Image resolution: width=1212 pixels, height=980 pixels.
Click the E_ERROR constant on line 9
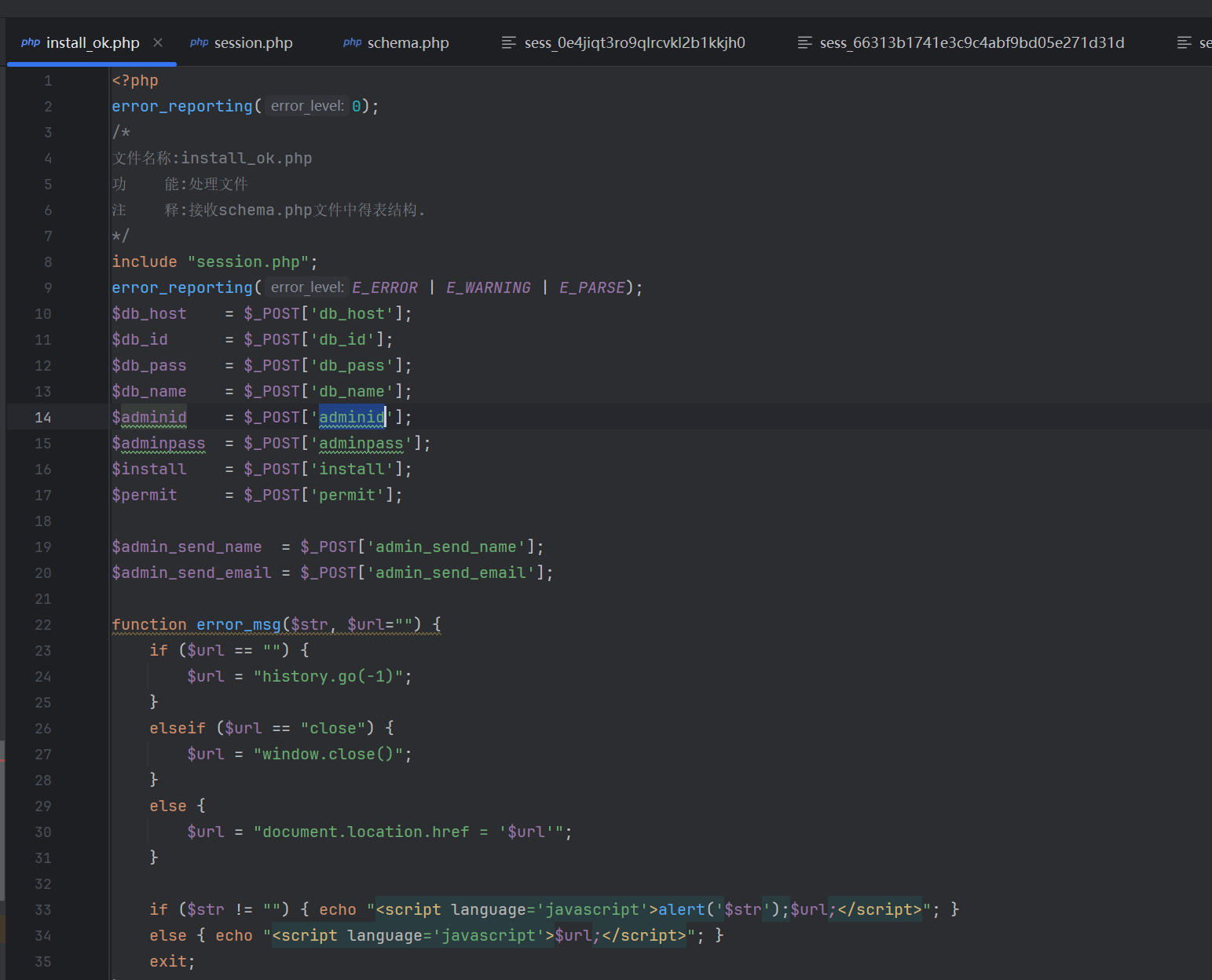(x=385, y=287)
